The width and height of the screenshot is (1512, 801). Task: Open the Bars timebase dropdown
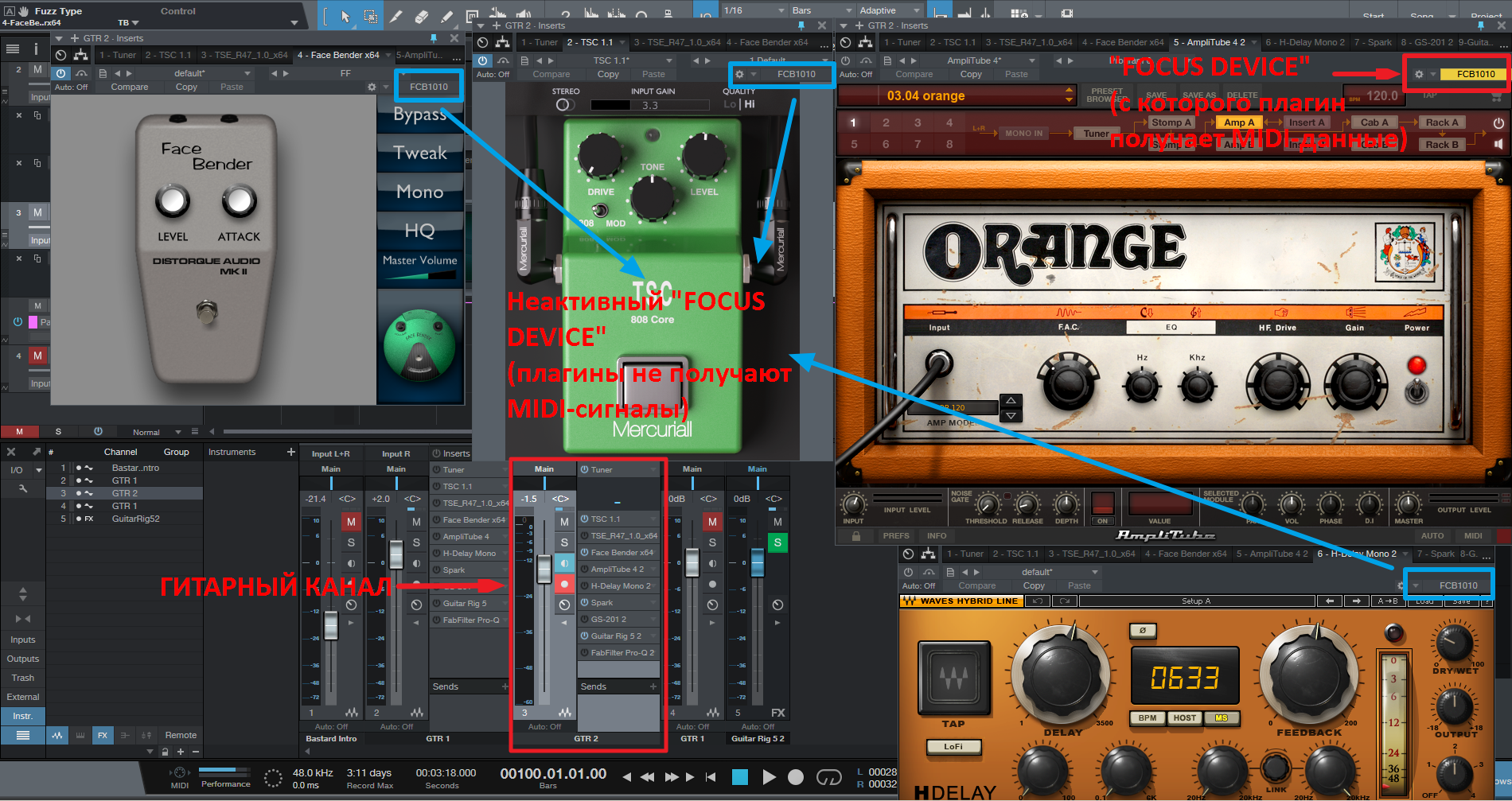[x=821, y=10]
